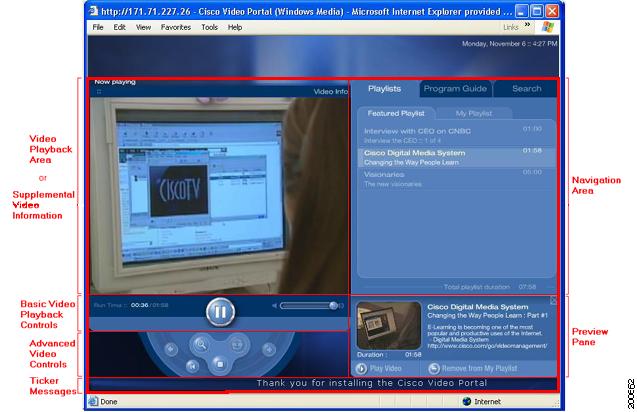Click the right arrow next-video icon
The height and width of the screenshot is (412, 637).
269,349
